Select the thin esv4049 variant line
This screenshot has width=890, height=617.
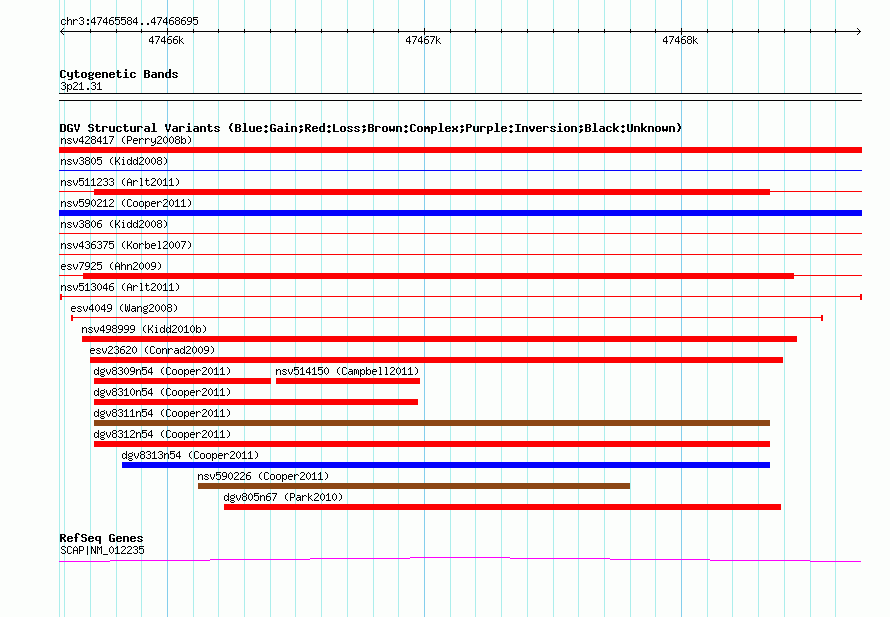pyautogui.click(x=447, y=318)
